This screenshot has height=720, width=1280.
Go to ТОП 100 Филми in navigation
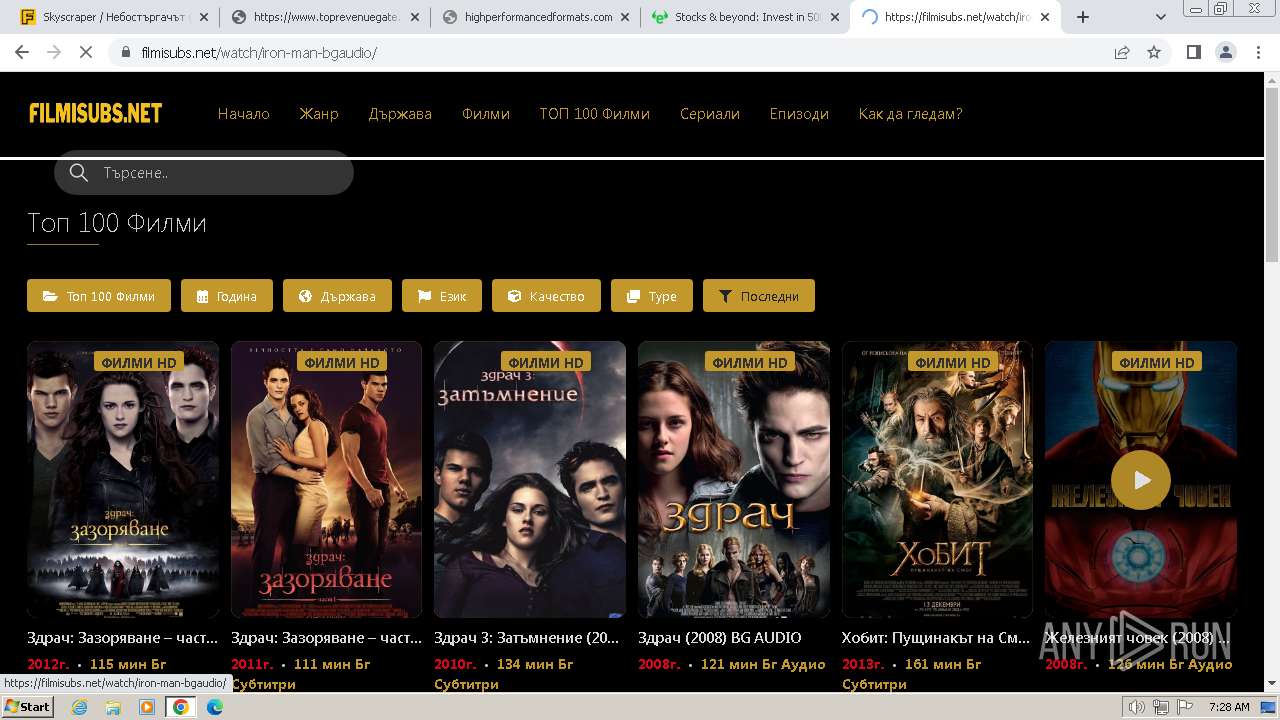595,114
